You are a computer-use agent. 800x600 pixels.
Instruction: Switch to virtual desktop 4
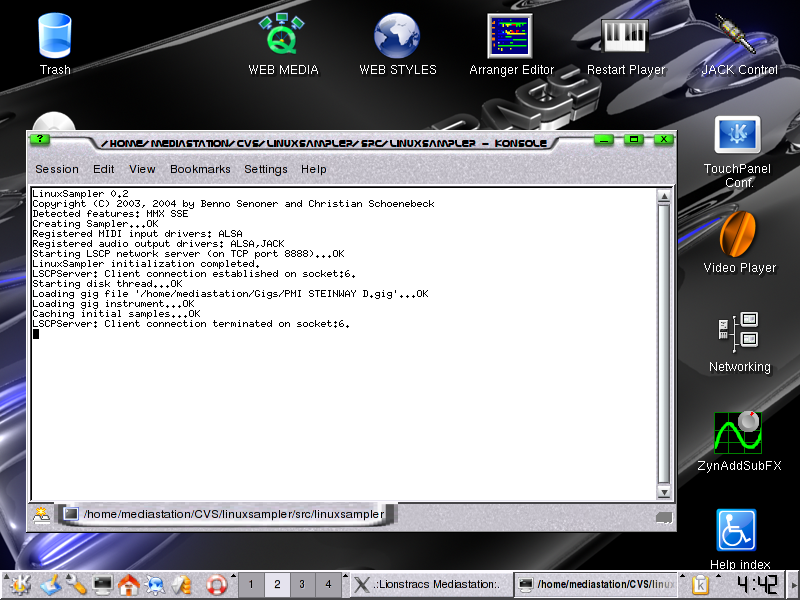[x=328, y=584]
